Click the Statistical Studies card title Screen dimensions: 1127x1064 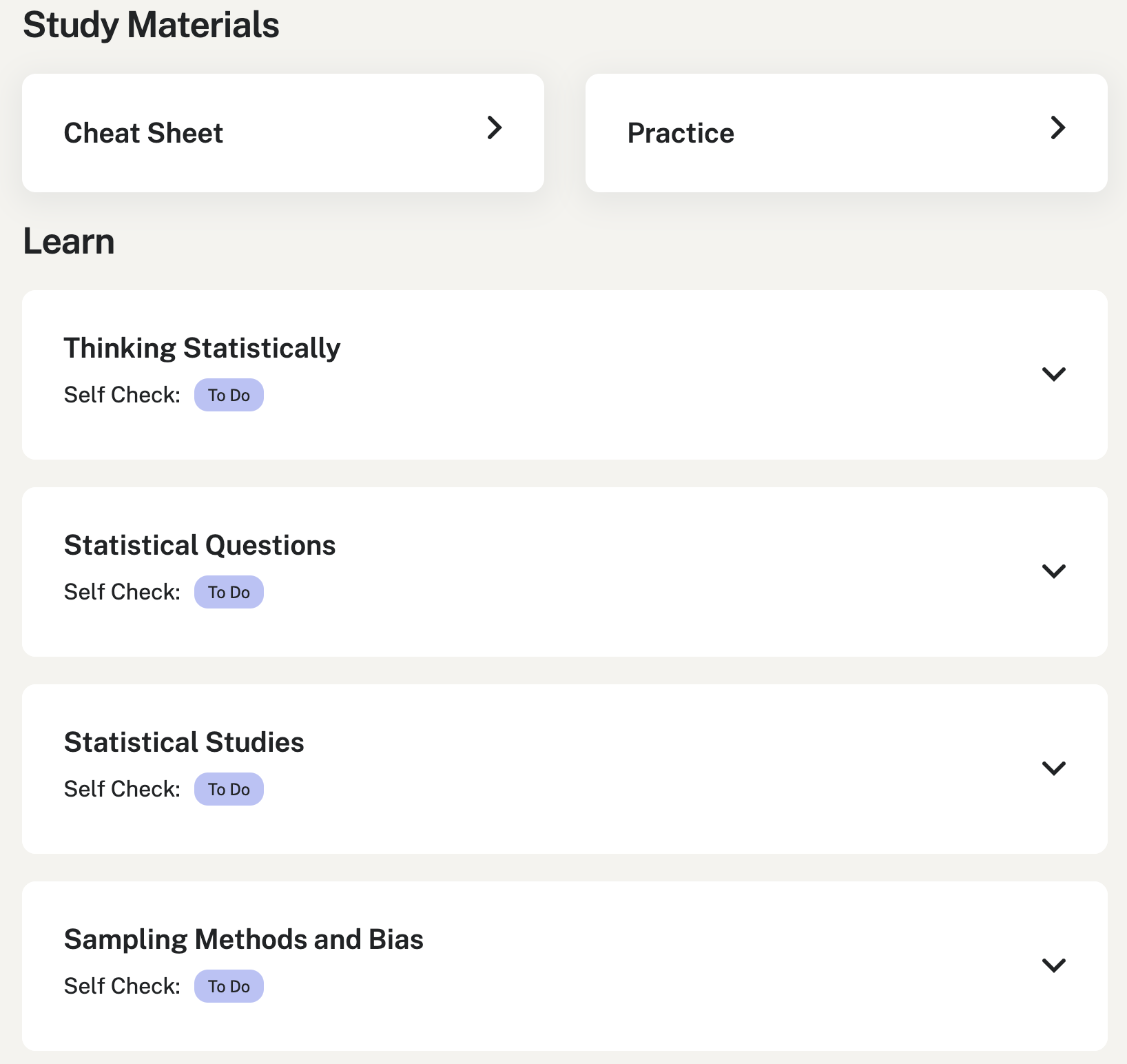[x=183, y=742]
